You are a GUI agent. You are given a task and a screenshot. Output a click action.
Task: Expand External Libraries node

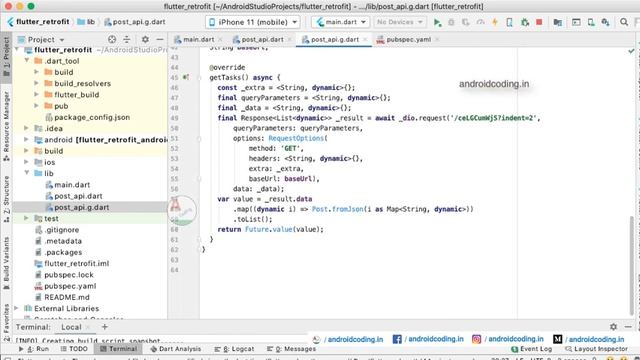point(17,308)
